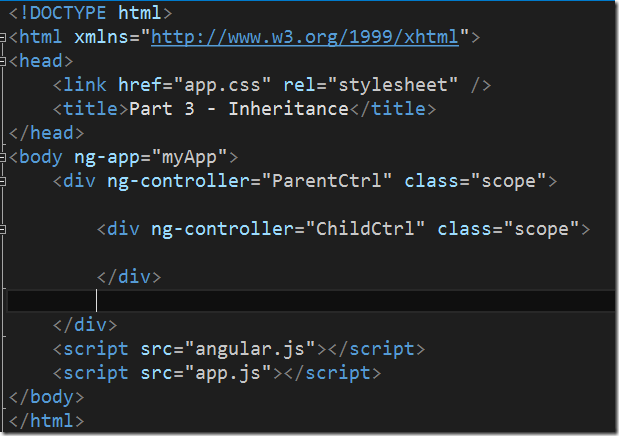Screen dimensions: 619x436
Task: Click "ng-controller" on the ChildCtrl line
Action: point(223,229)
